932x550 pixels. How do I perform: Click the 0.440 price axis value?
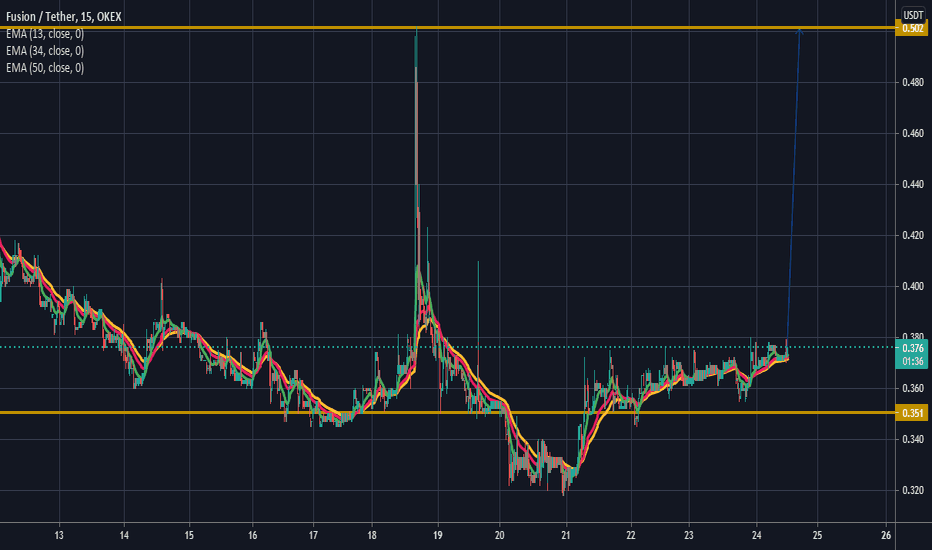coord(913,185)
